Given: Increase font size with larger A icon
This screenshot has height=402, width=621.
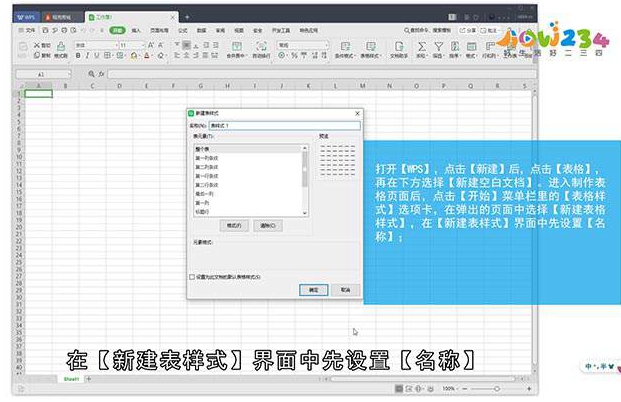Looking at the screenshot, I should click(151, 45).
